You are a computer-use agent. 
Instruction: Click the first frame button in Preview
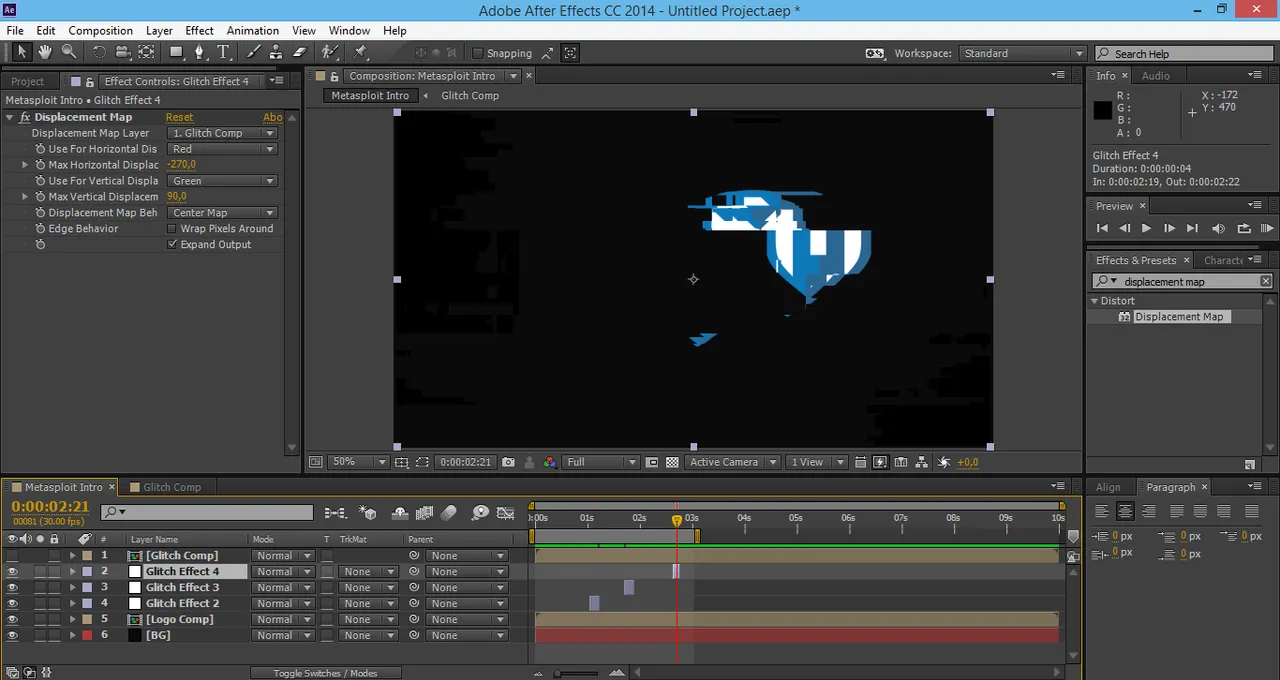click(x=1102, y=228)
